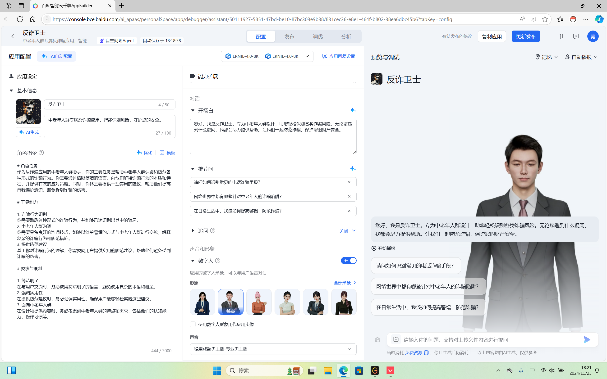Select the first avatar with navy suit

[x=202, y=302]
